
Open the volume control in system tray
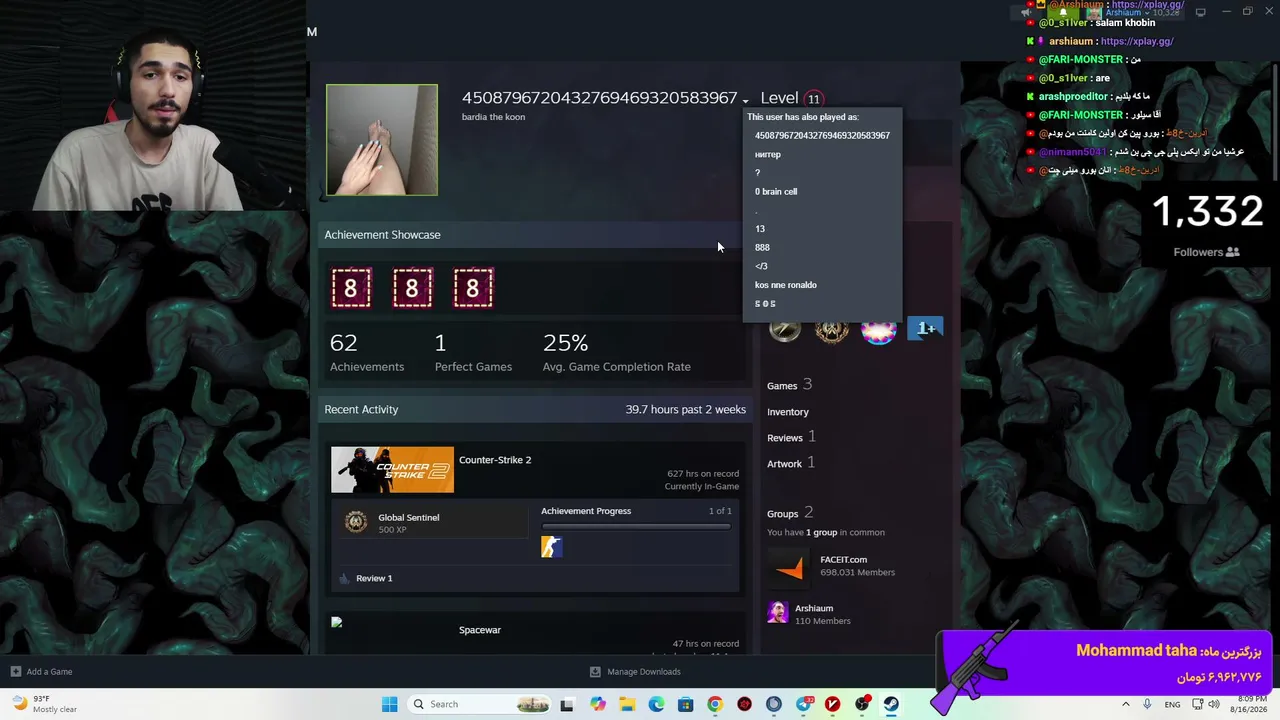(x=1214, y=704)
